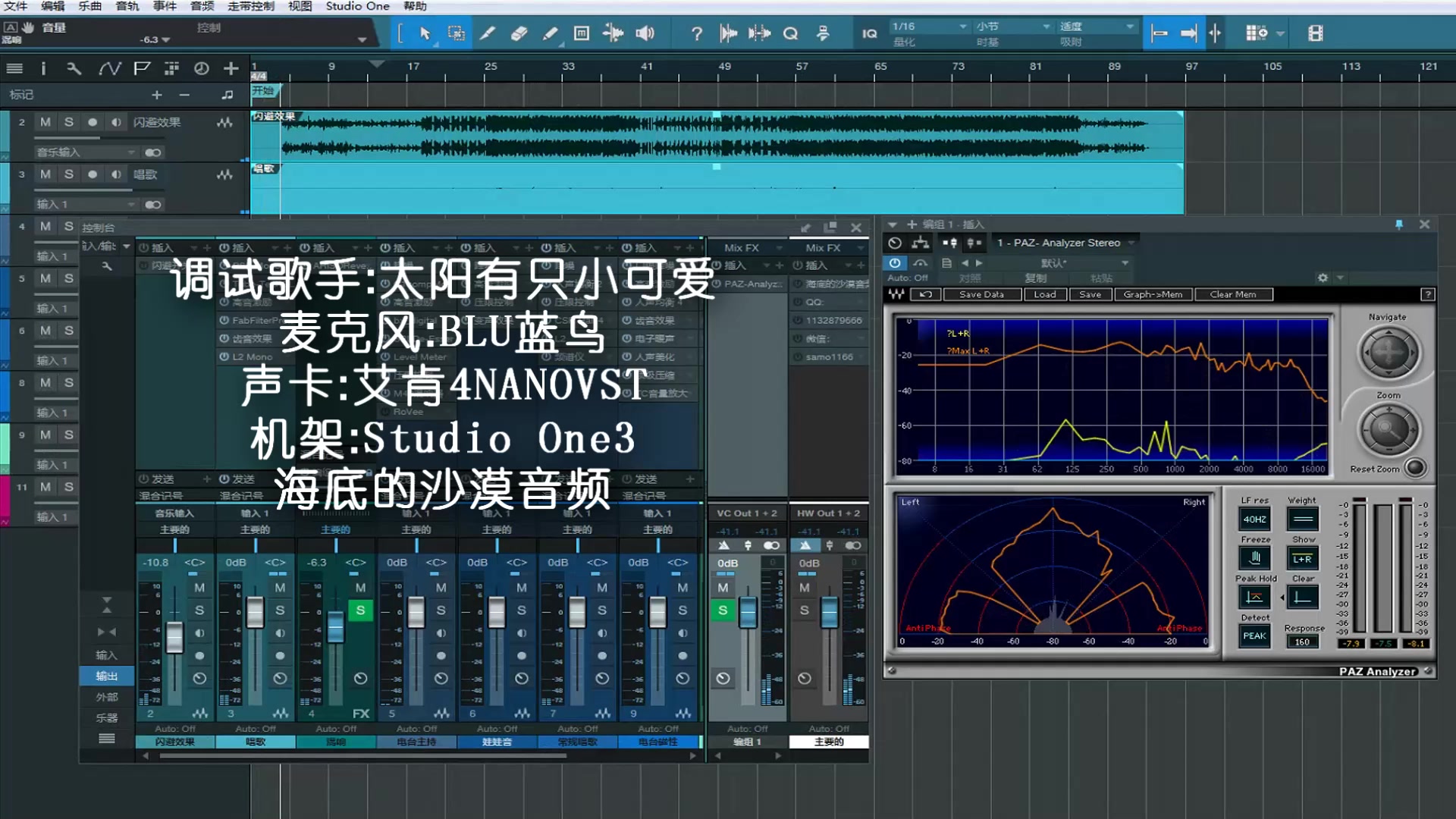
Task: Click Load button in PAZ Analyzer
Action: [x=1045, y=294]
